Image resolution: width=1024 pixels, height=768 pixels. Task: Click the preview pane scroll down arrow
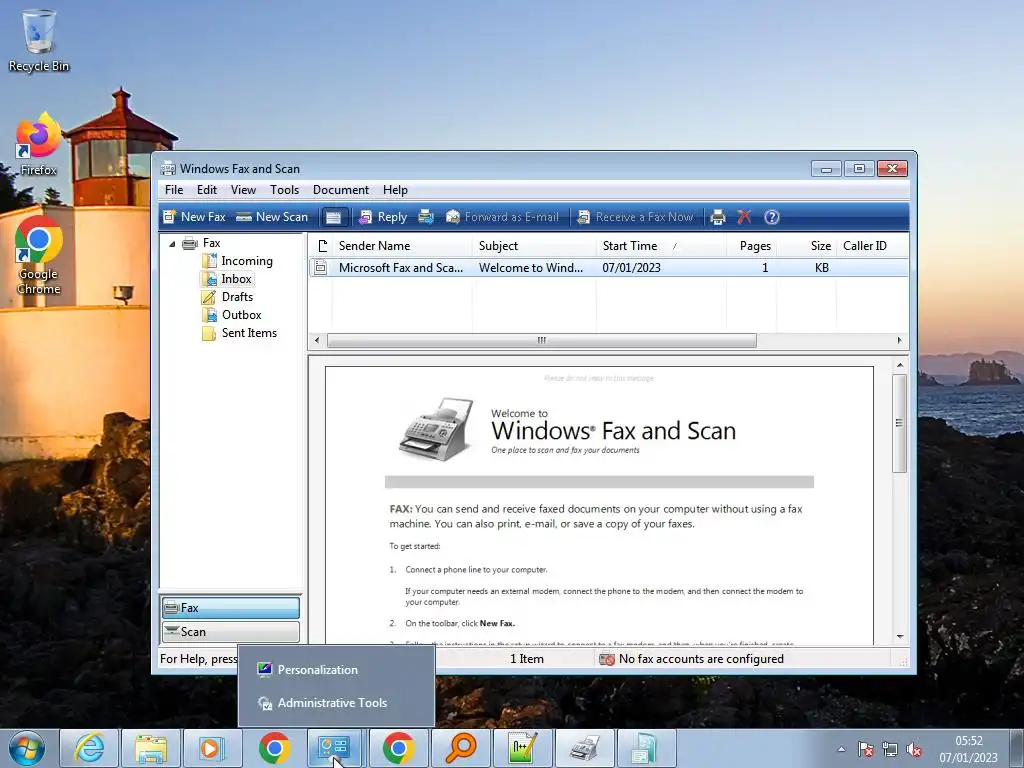click(x=900, y=637)
